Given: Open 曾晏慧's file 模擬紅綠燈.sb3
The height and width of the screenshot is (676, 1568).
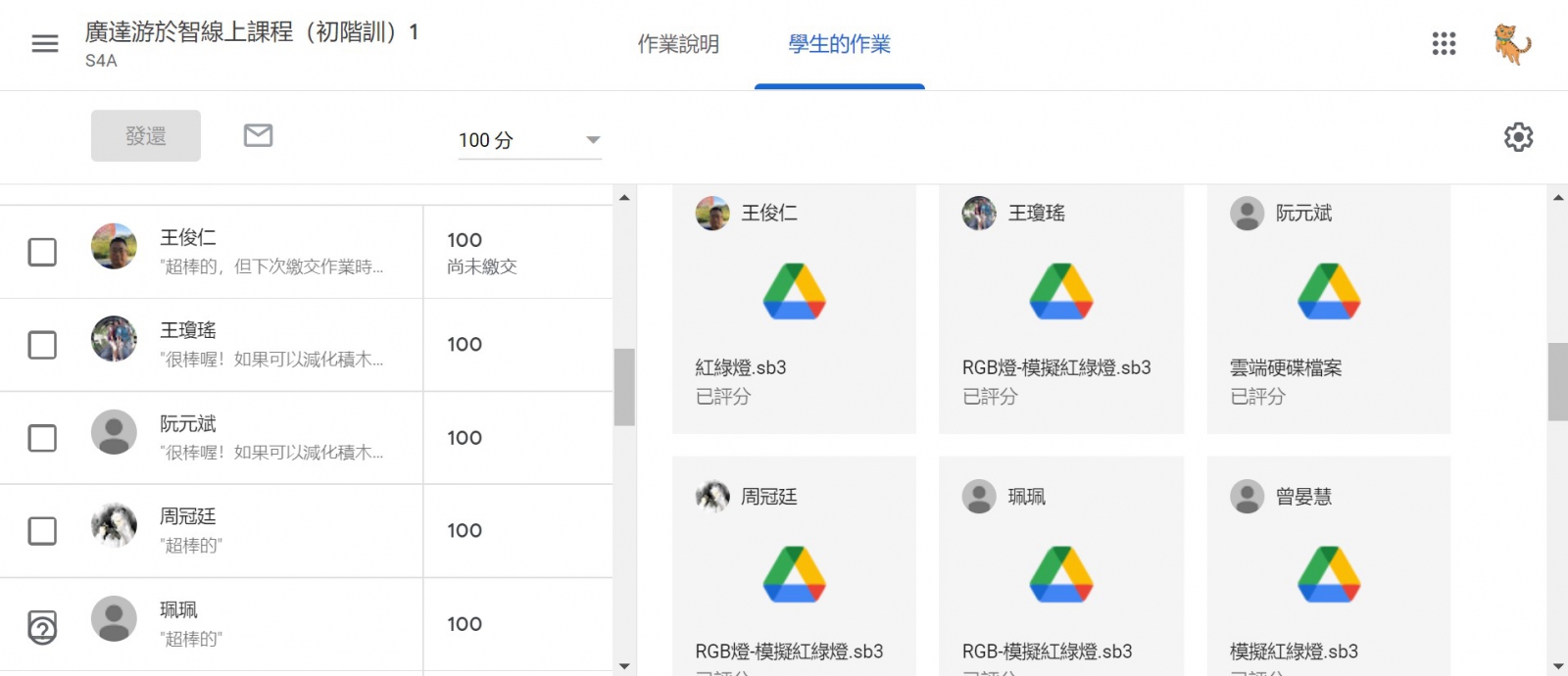Looking at the screenshot, I should click(1294, 652).
